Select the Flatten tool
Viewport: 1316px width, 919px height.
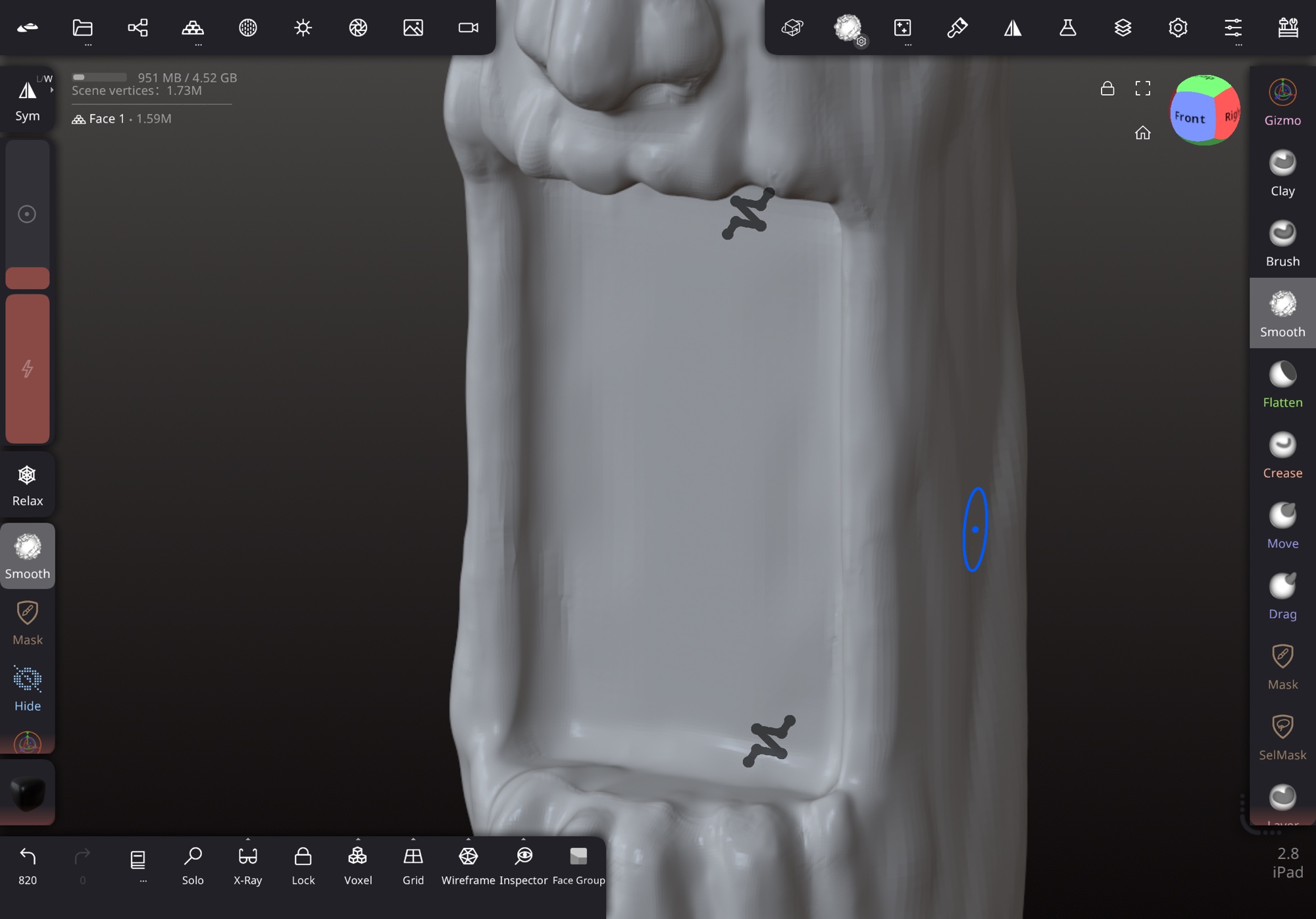pos(1282,385)
